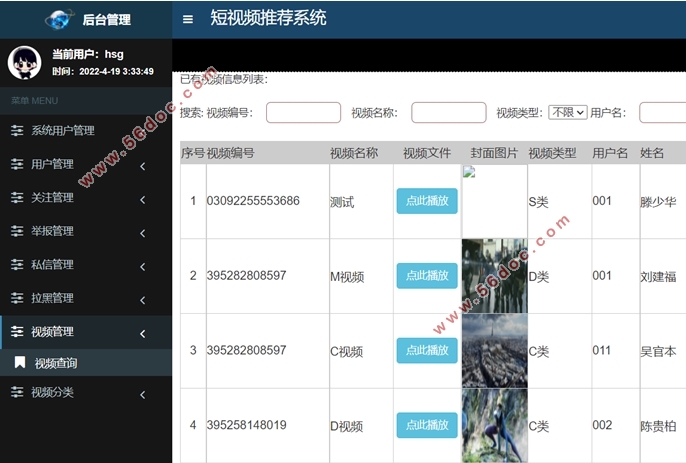Click slider icon beside 视频分类

point(17,393)
